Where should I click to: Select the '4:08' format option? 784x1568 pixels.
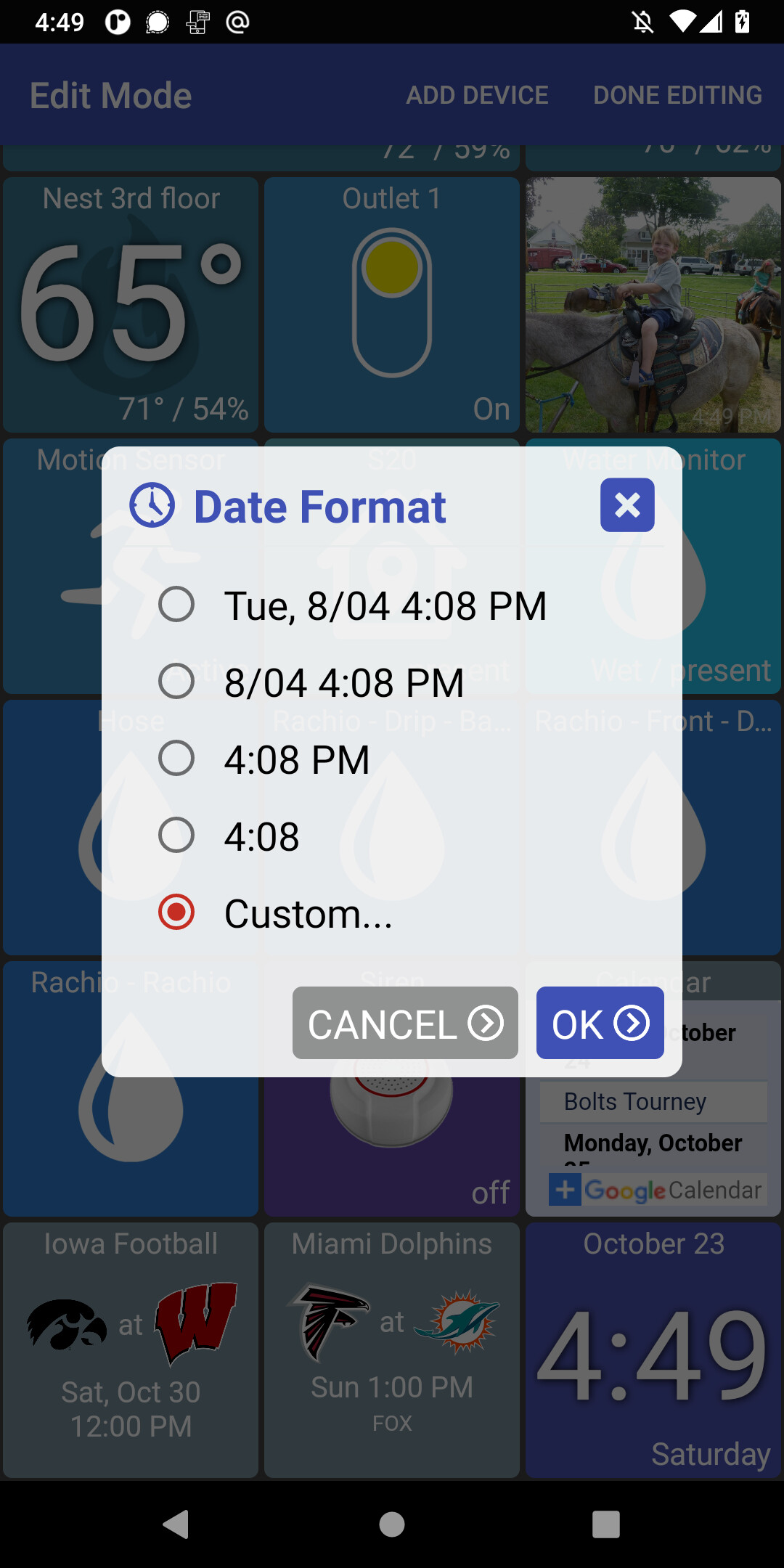176,836
